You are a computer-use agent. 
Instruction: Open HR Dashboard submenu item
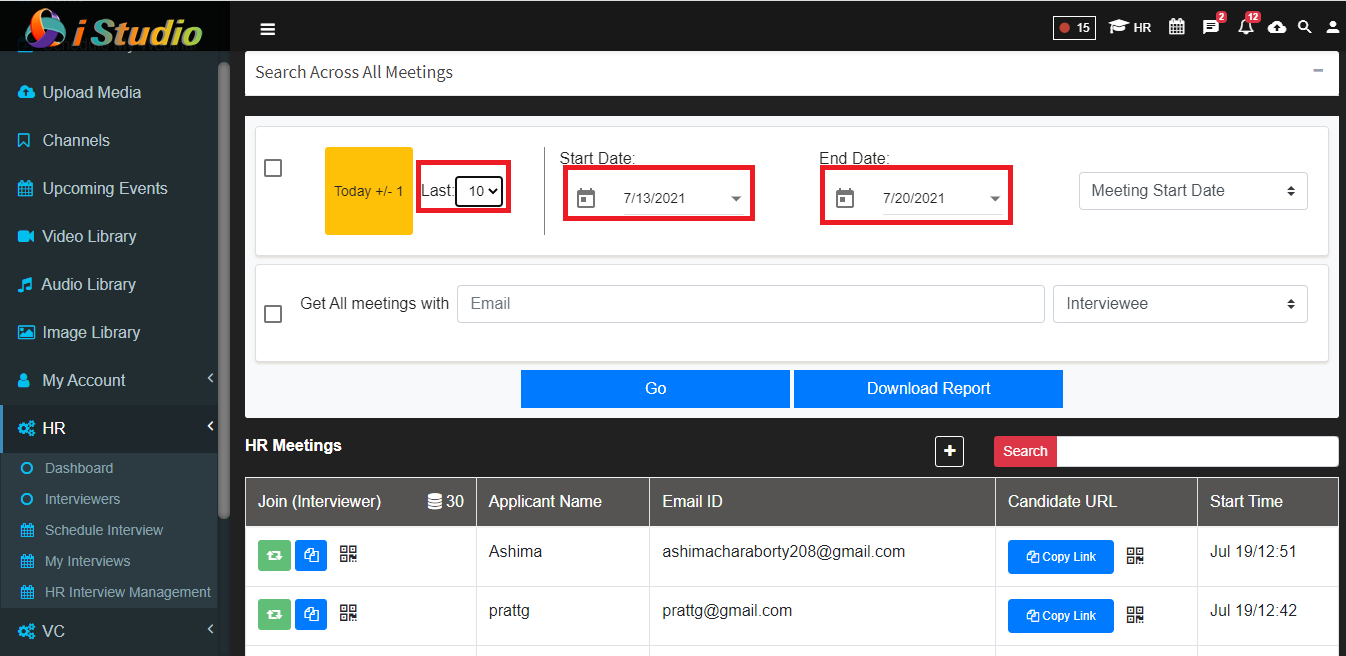pyautogui.click(x=79, y=468)
